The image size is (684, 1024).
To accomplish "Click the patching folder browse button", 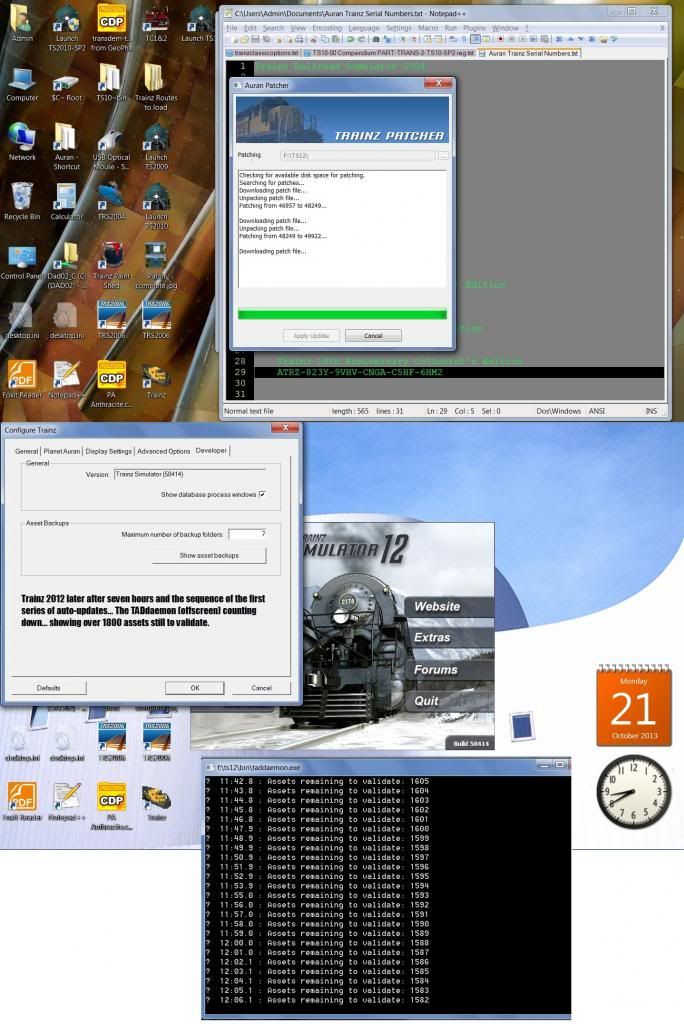I will pyautogui.click(x=443, y=155).
